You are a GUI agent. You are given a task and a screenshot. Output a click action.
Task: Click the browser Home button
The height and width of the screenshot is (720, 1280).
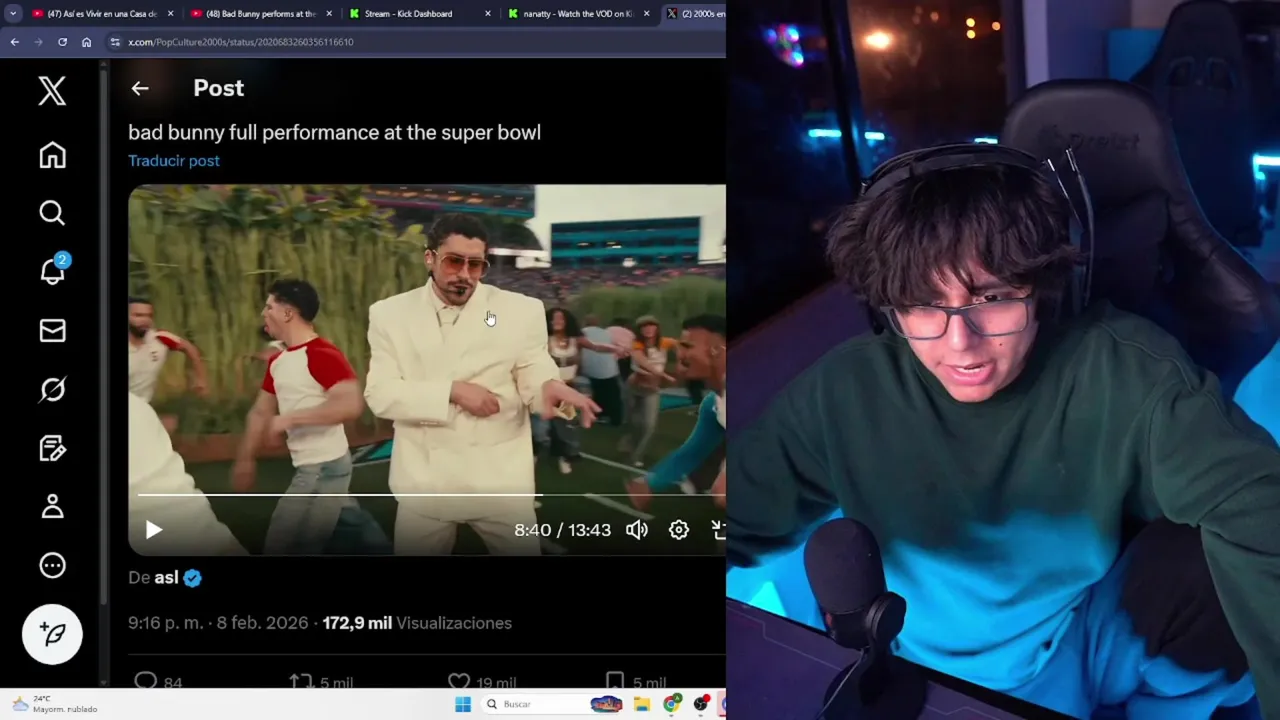86,42
